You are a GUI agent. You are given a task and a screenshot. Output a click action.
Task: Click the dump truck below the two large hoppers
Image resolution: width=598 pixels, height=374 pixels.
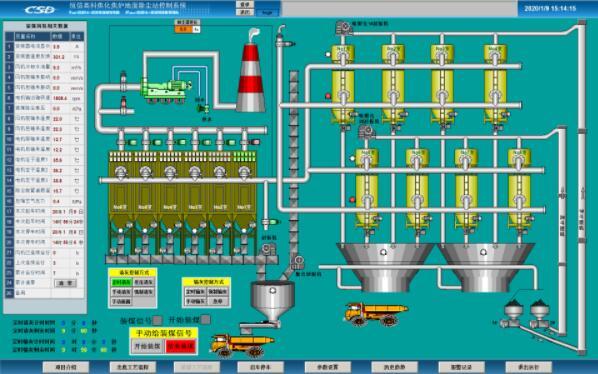point(376,313)
